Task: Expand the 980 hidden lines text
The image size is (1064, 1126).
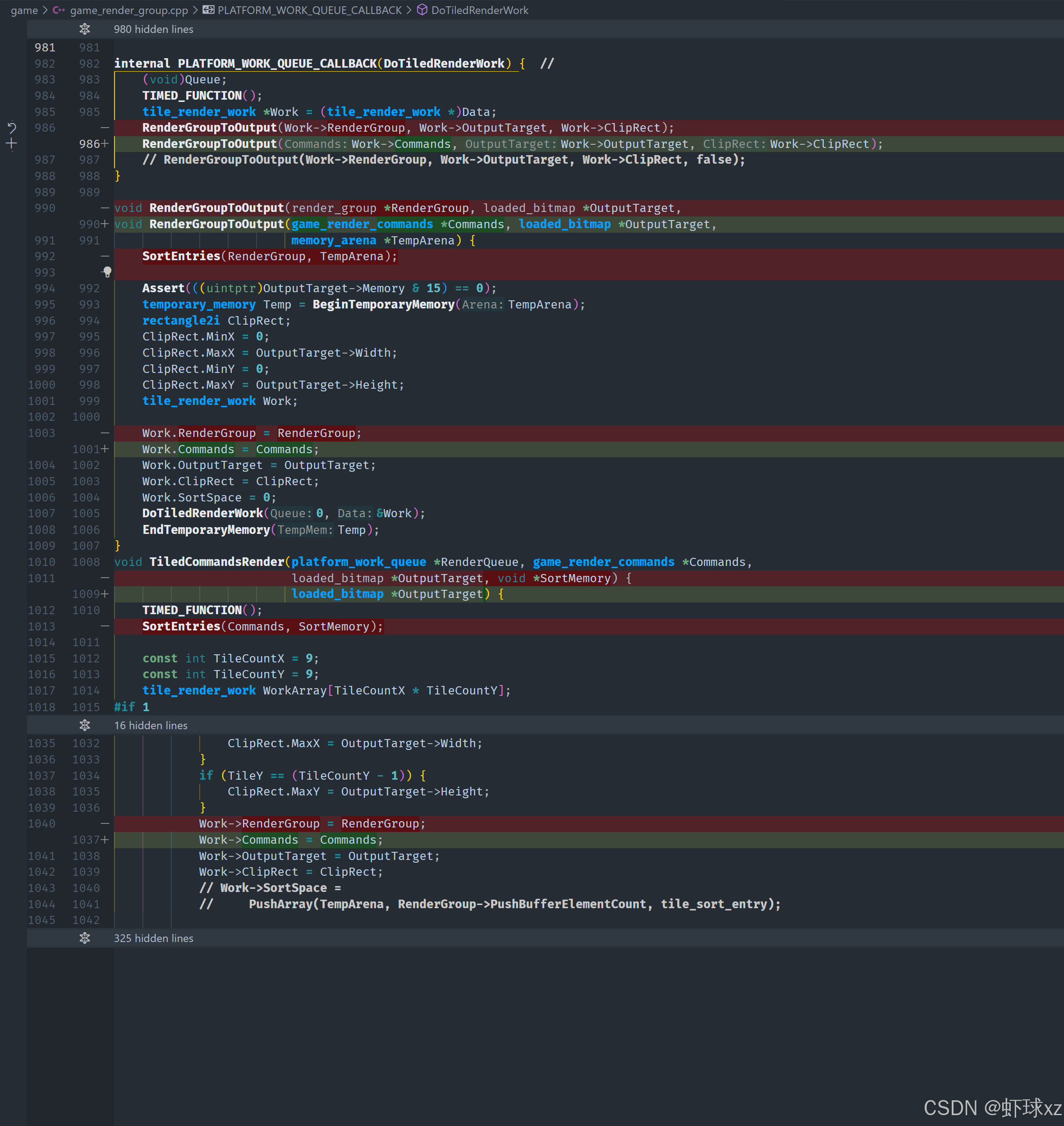Action: [x=153, y=29]
